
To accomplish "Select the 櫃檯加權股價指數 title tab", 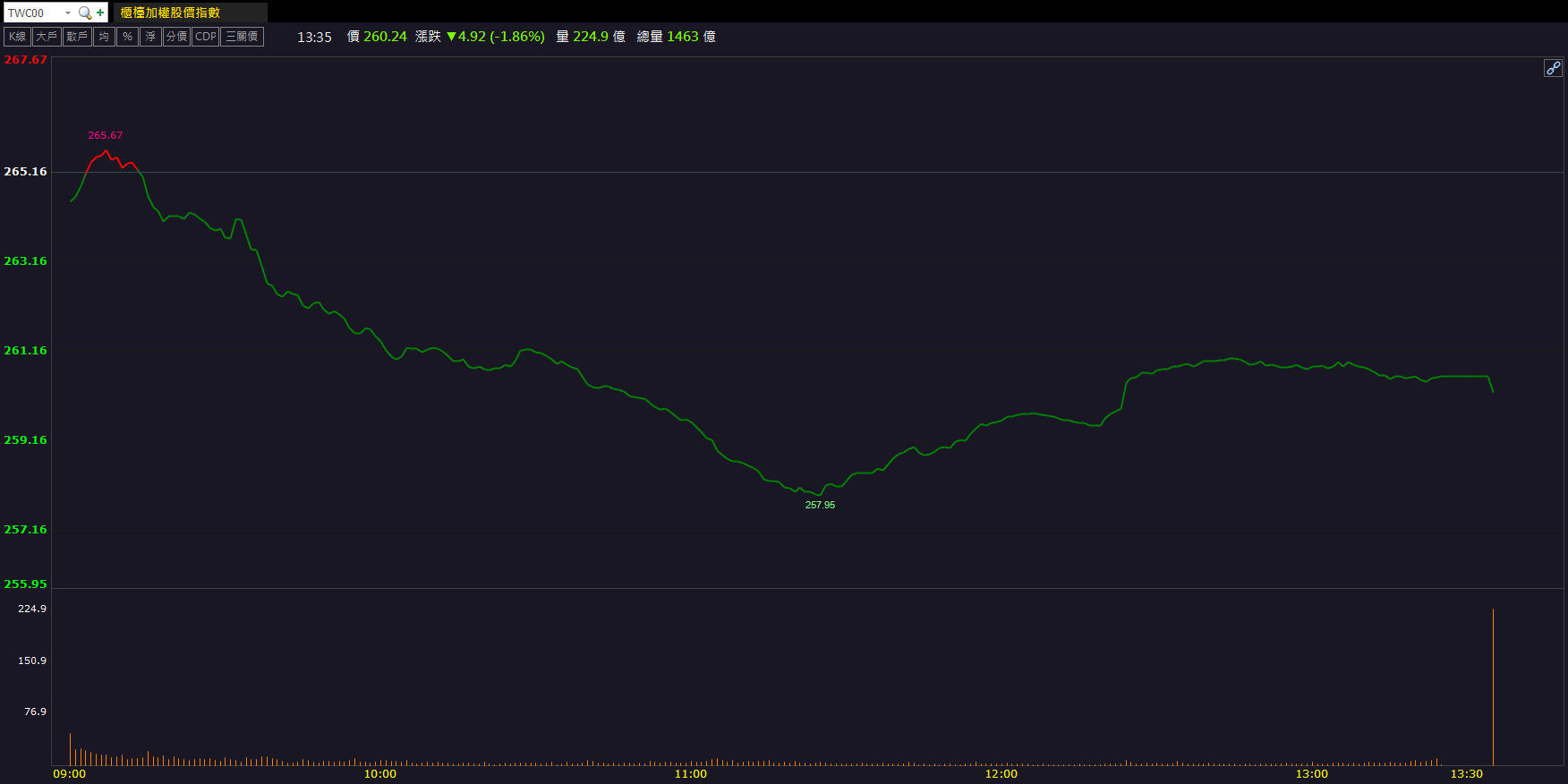I will (170, 13).
